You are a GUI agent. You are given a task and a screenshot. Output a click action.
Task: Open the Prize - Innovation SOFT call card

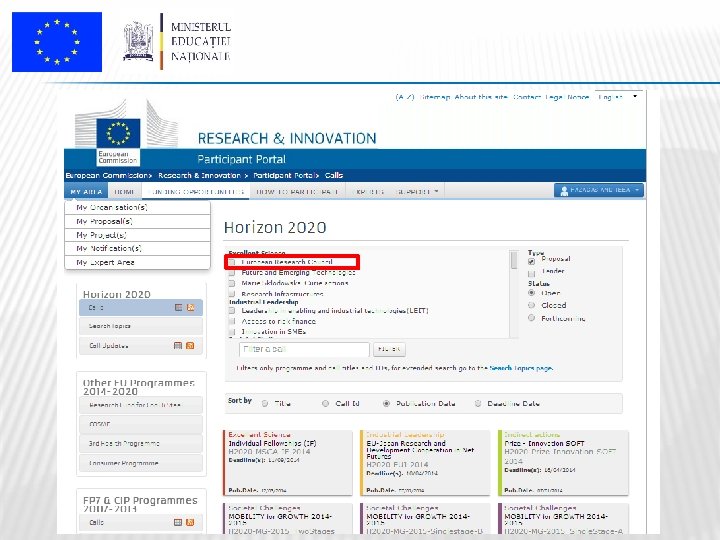tap(563, 463)
